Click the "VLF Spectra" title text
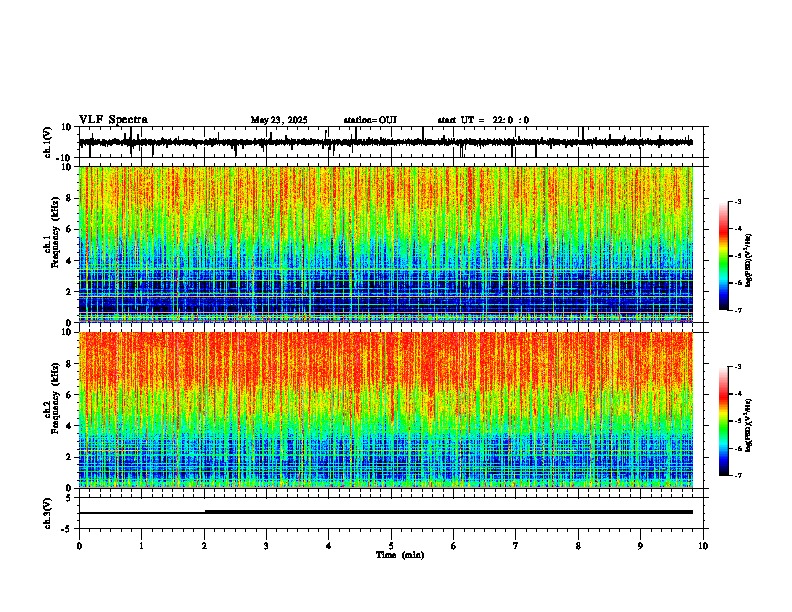The image size is (792, 612). pyautogui.click(x=113, y=120)
